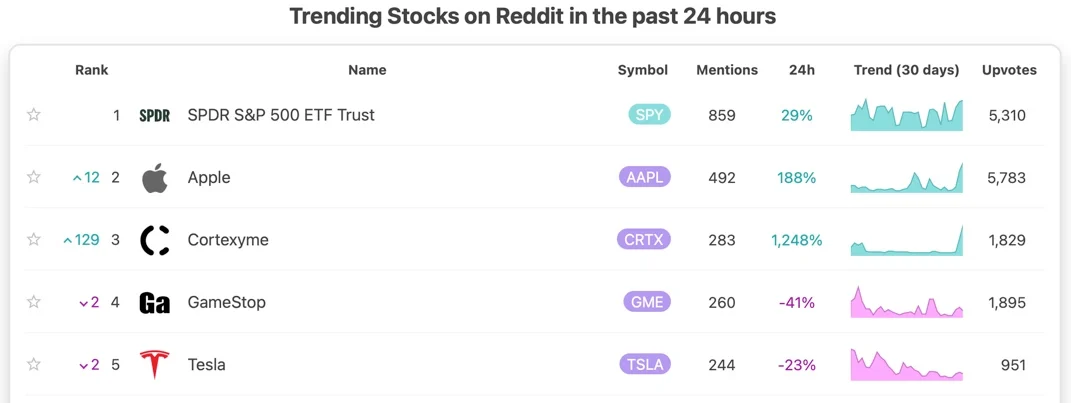Click the Tesla 30-day trend chart

pyautogui.click(x=906, y=365)
